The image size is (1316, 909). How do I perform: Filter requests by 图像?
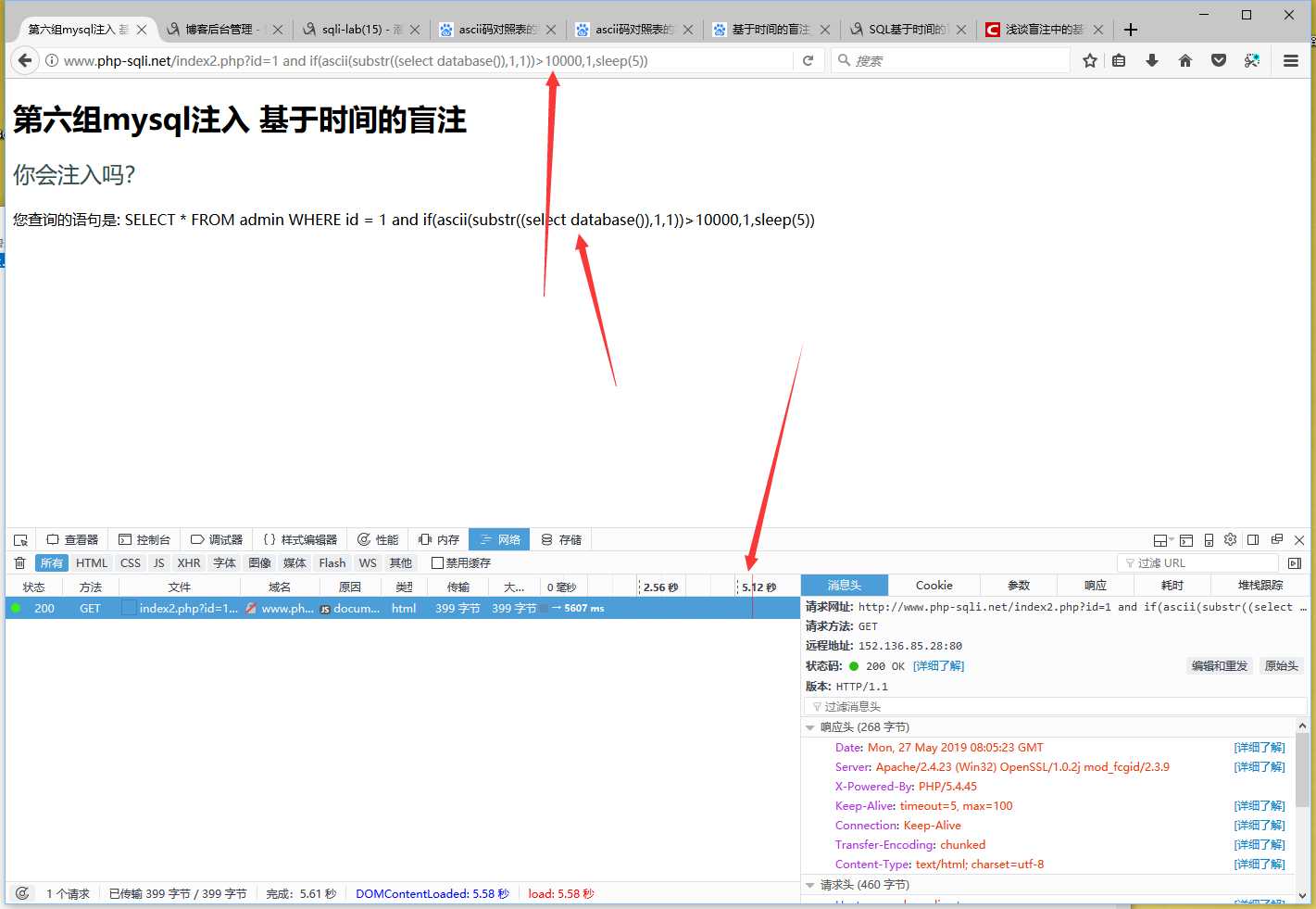click(x=259, y=562)
